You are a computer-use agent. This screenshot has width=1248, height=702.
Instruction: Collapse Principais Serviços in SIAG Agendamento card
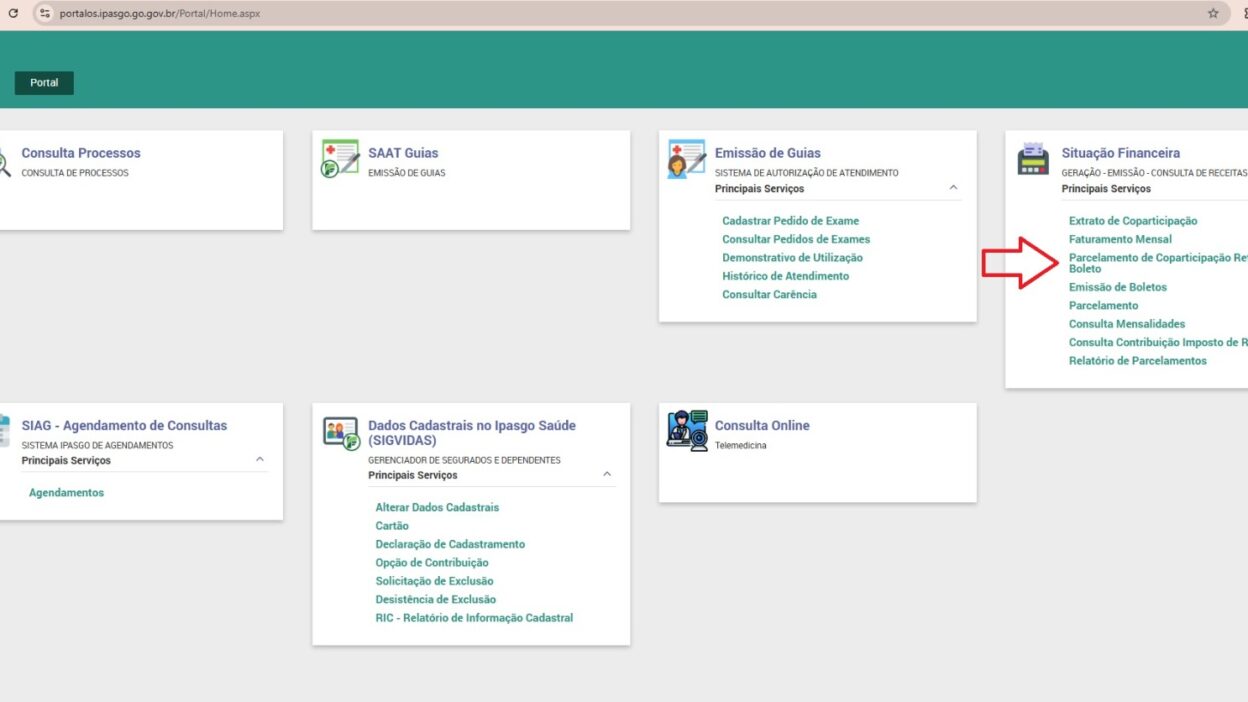click(260, 460)
